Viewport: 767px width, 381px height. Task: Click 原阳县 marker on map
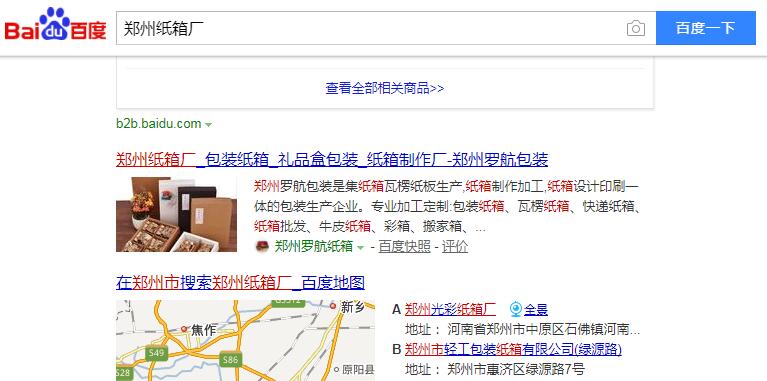coord(336,369)
